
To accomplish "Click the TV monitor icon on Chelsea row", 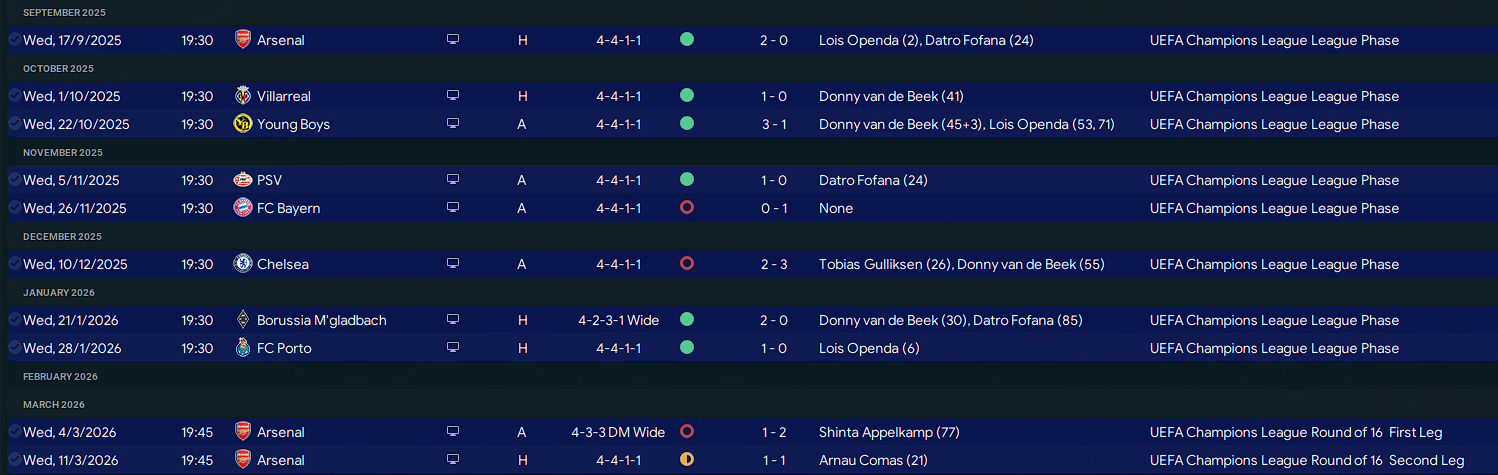I will click(453, 264).
